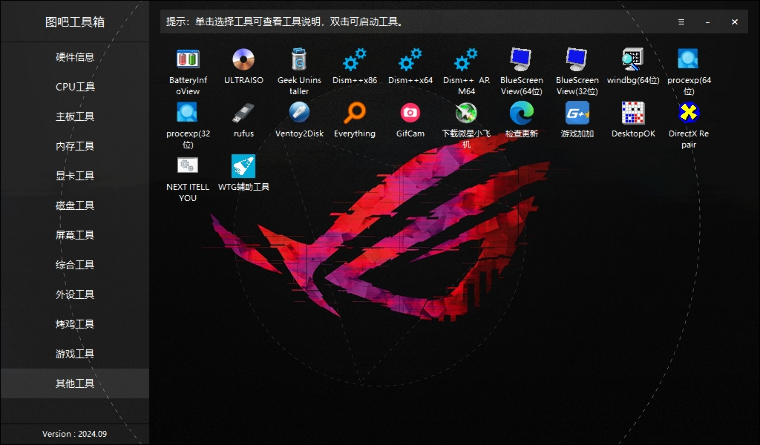Open the 显卡工具 sidebar category
The width and height of the screenshot is (760, 445).
pos(75,176)
